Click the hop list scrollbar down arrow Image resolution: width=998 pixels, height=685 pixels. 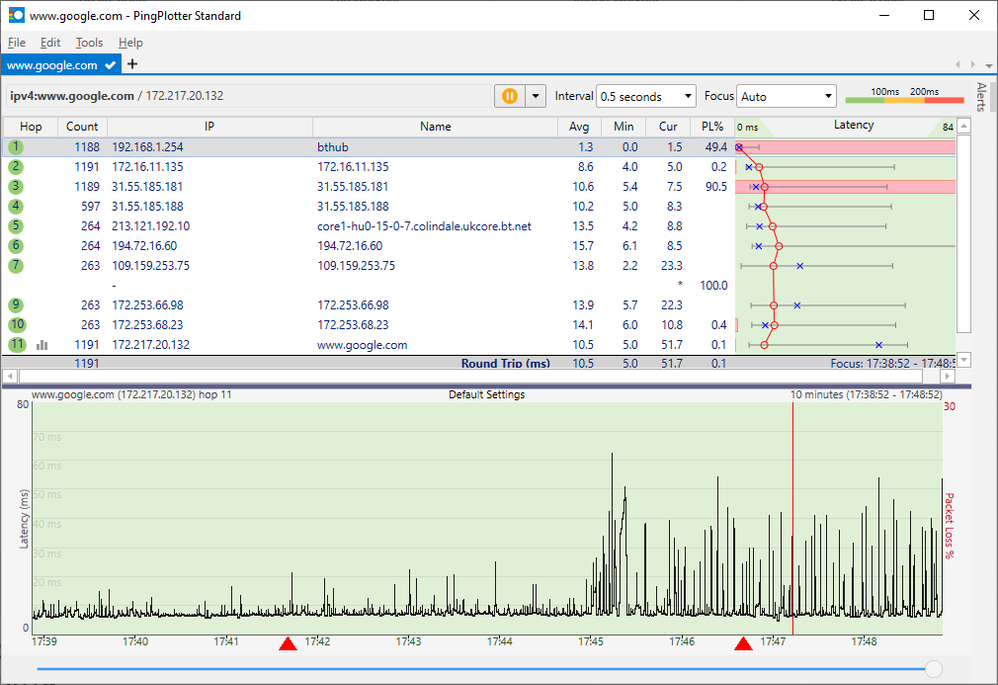point(964,360)
